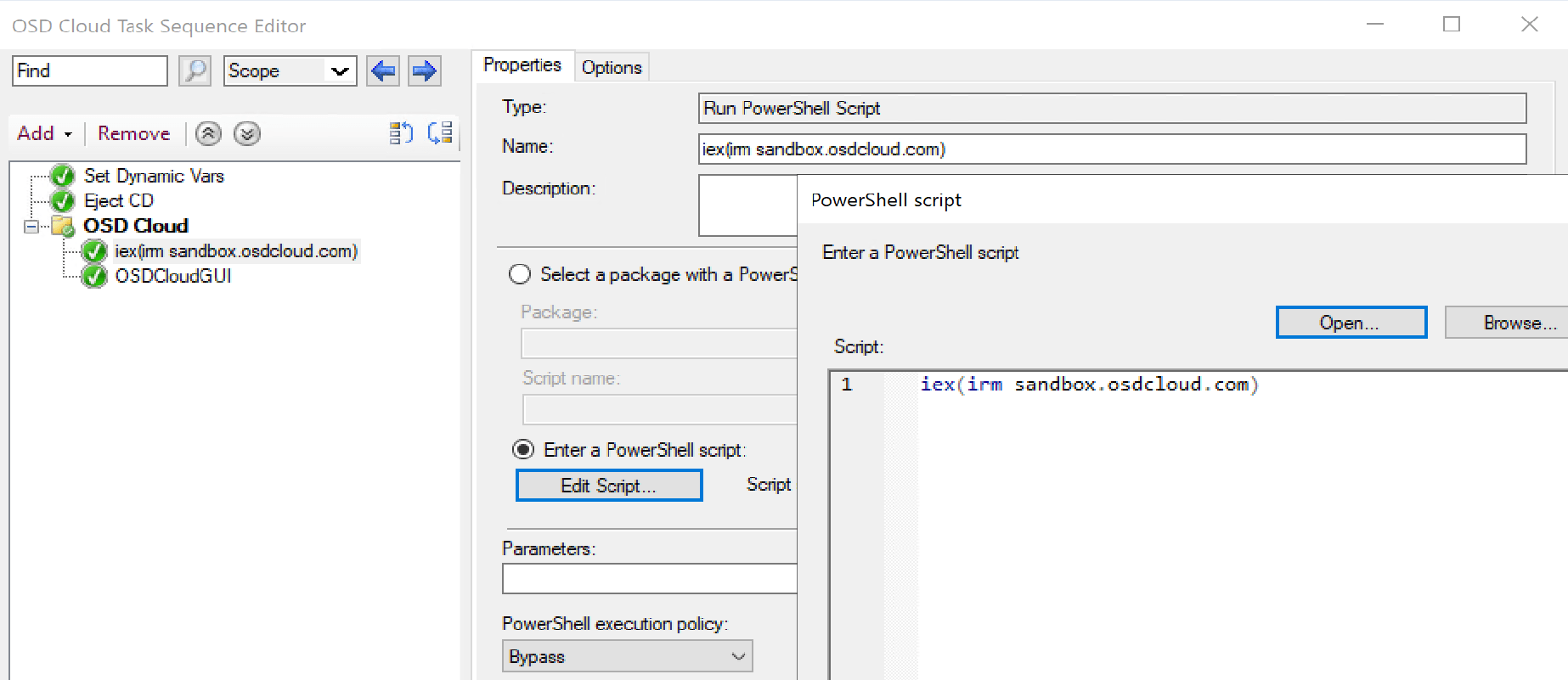This screenshot has width=1568, height=680.
Task: Select Enter a PowerShell script radio button
Action: [x=523, y=449]
